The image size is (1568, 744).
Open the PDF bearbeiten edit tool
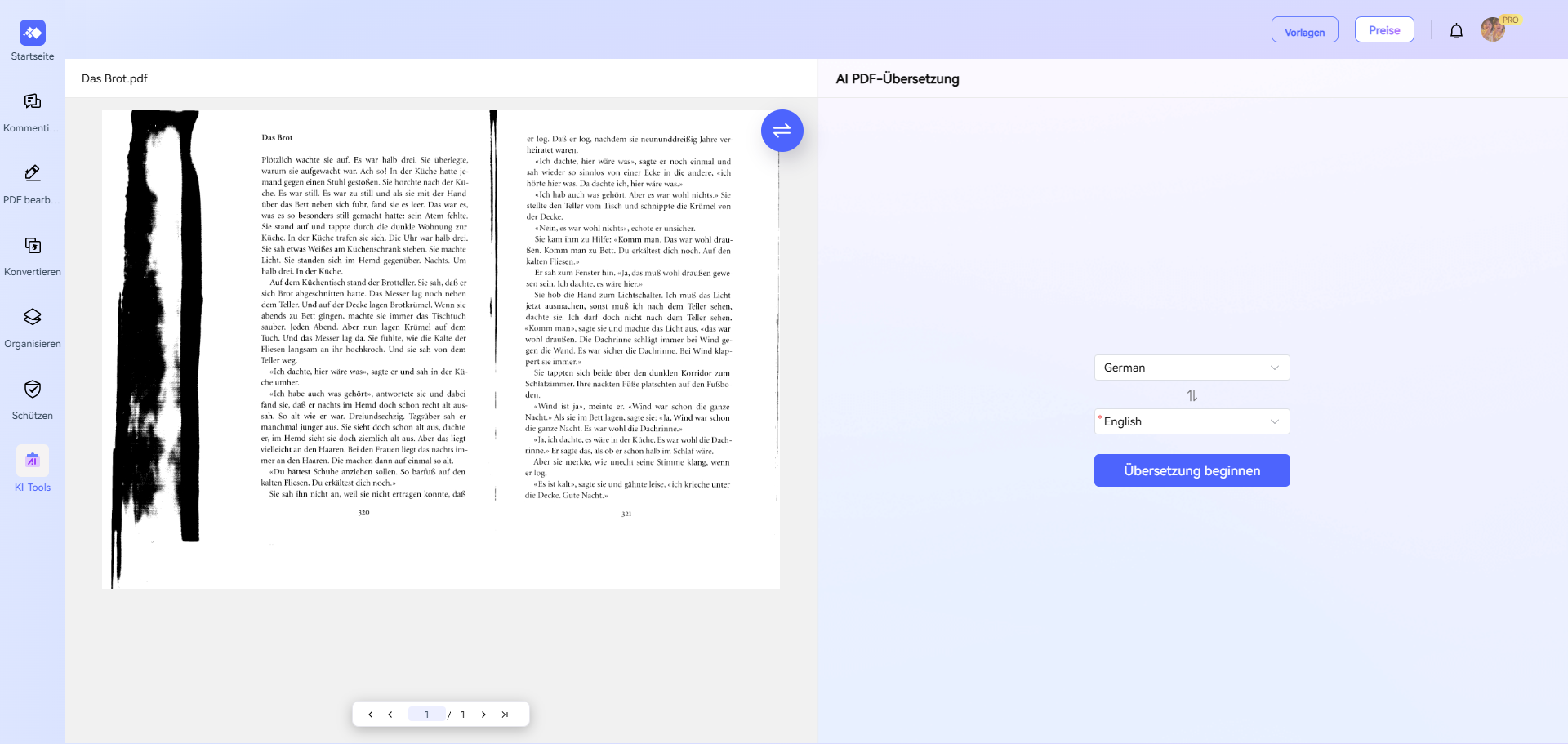click(x=33, y=173)
